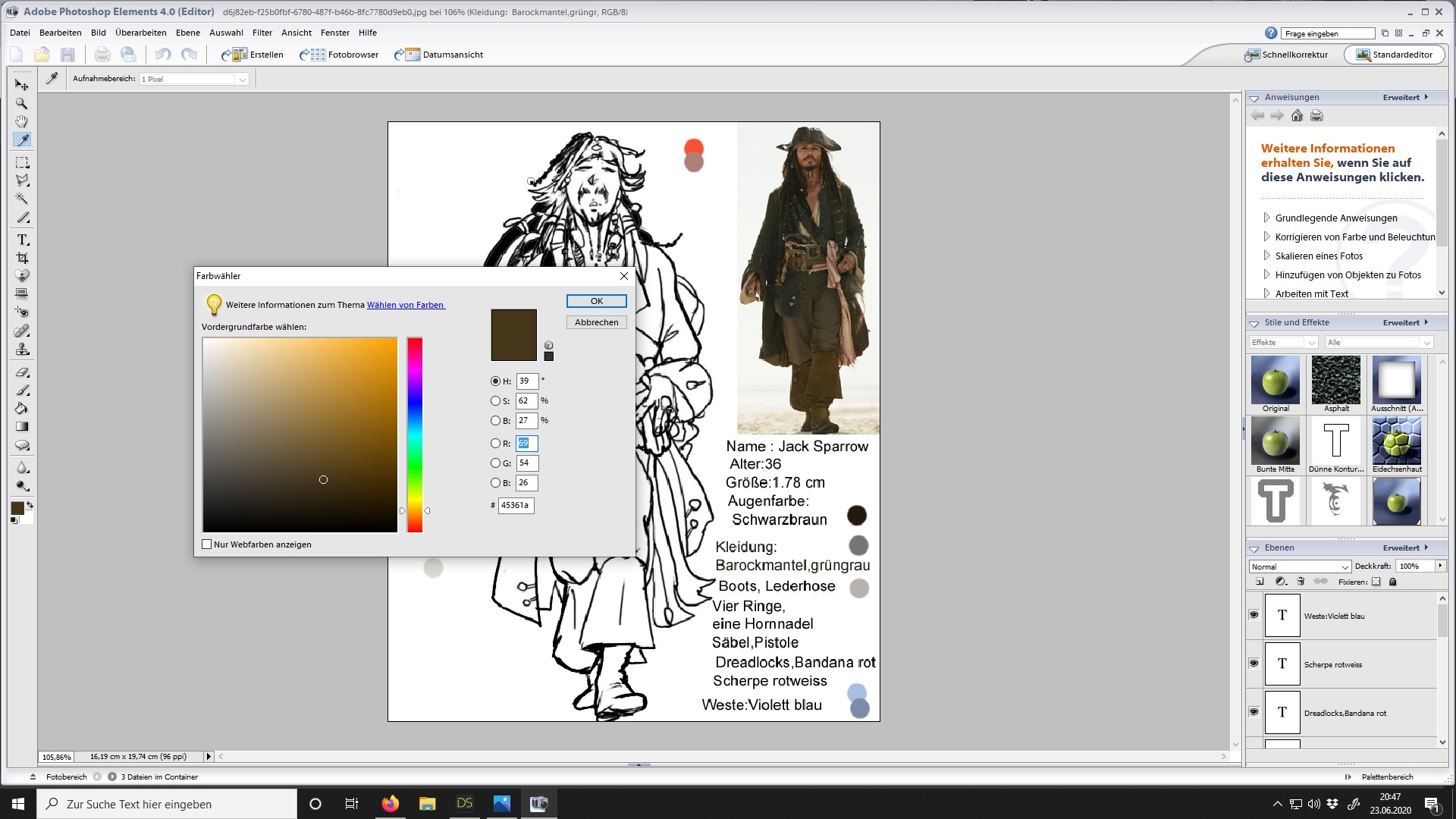Click the vertical hue spectrum slider
This screenshot has width=1456, height=819.
[415, 435]
